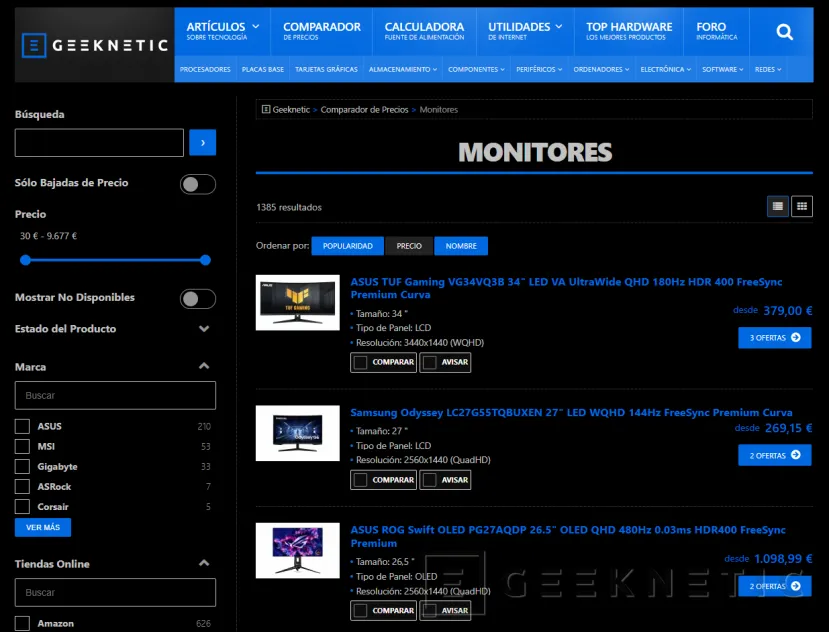Go to Comparador de Precios menu
829x632 pixels.
click(x=321, y=31)
